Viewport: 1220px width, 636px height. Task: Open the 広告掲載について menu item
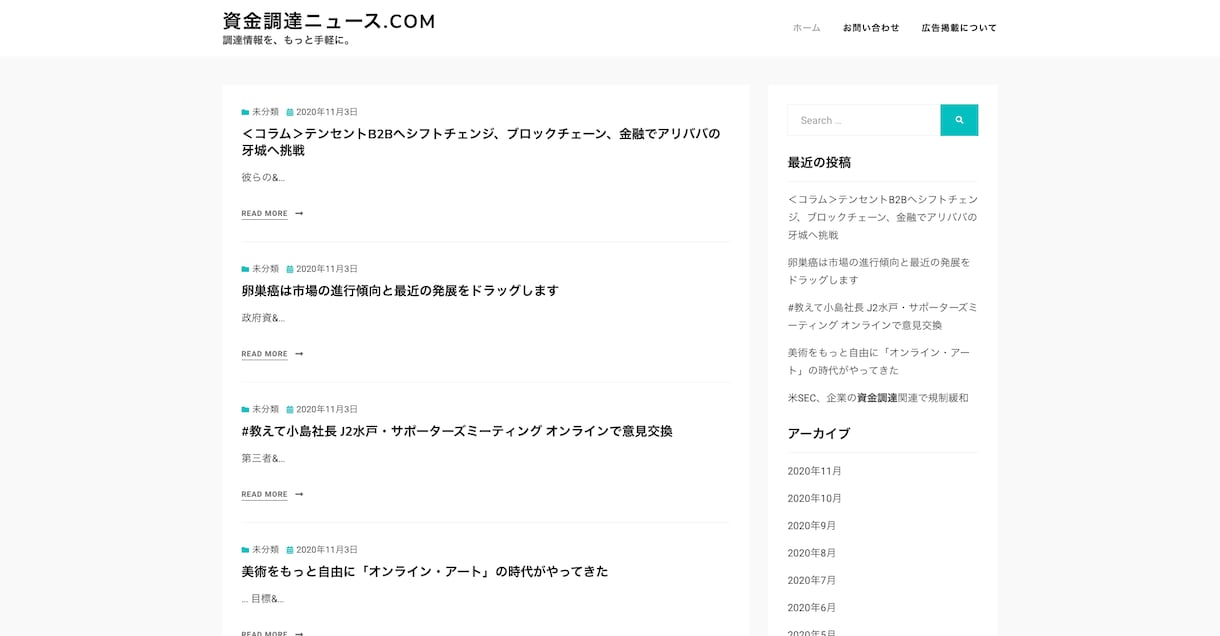pyautogui.click(x=959, y=28)
